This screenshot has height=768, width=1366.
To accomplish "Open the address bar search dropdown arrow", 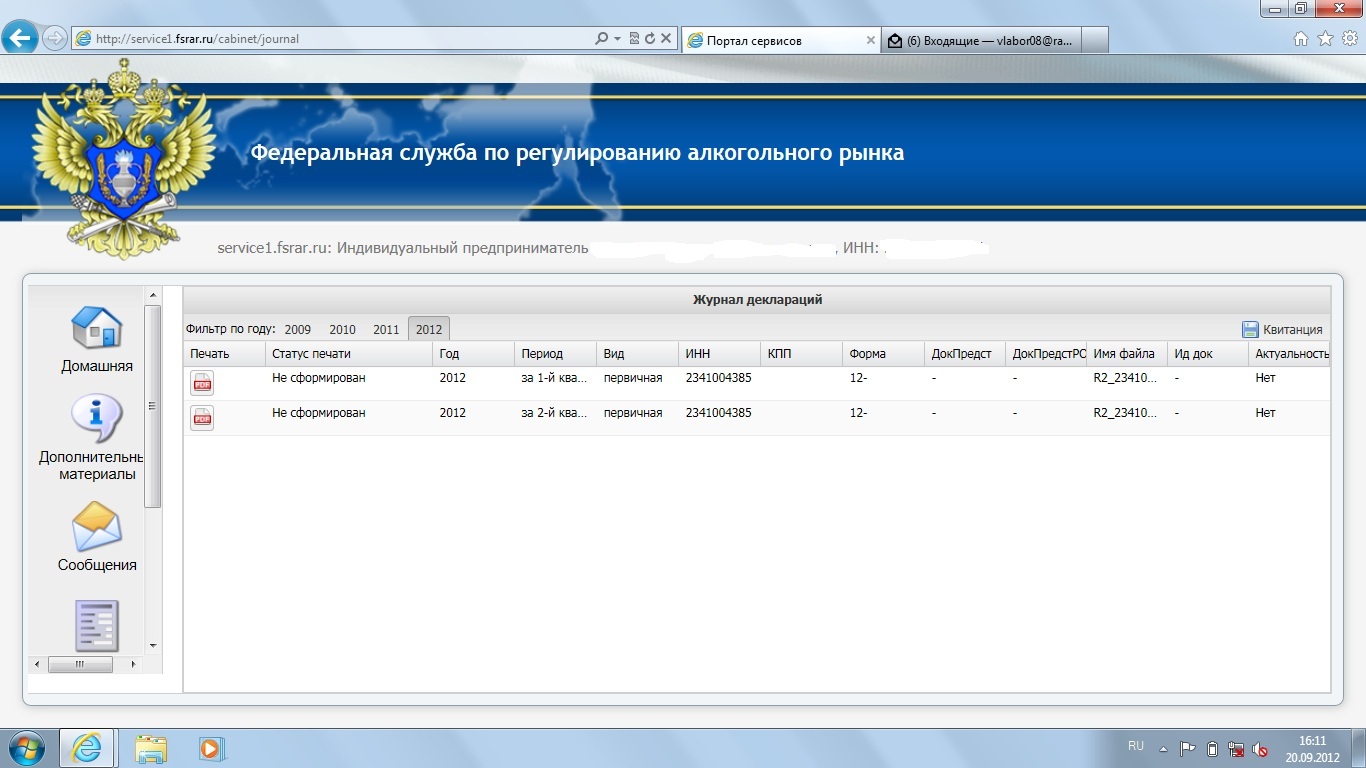I will (618, 39).
